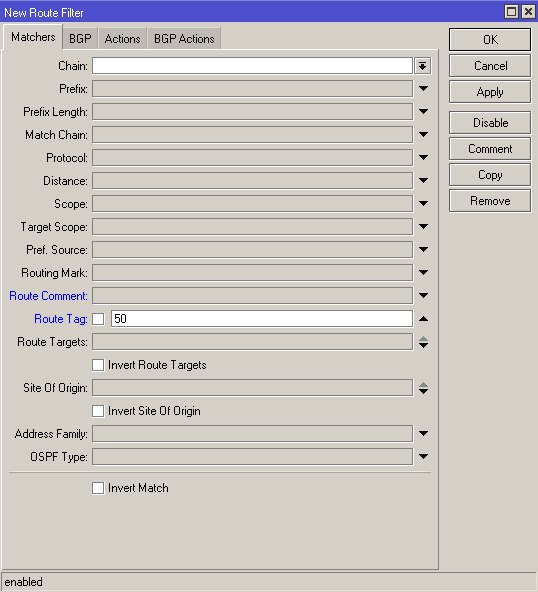Click the Remove button
538x592 pixels.
tap(490, 201)
